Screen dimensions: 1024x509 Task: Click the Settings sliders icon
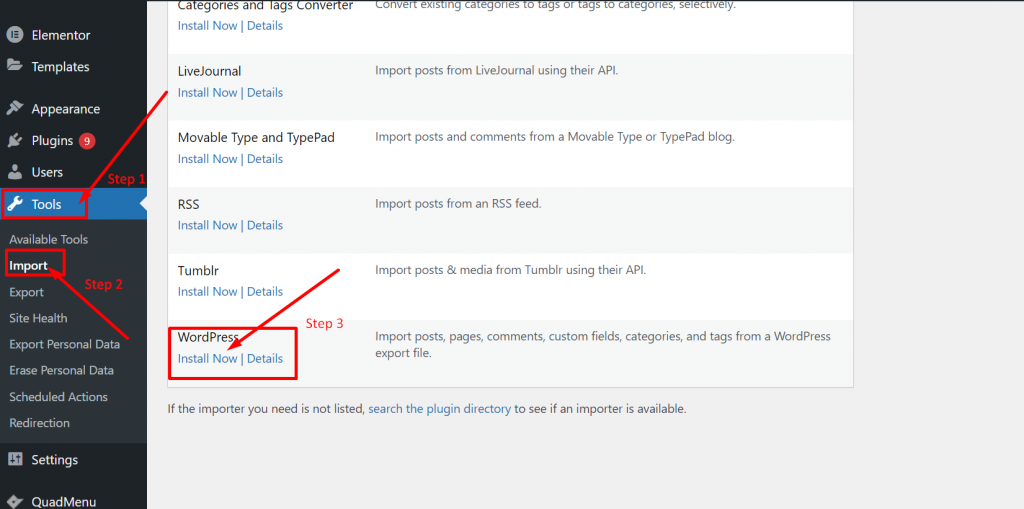[x=15, y=460]
